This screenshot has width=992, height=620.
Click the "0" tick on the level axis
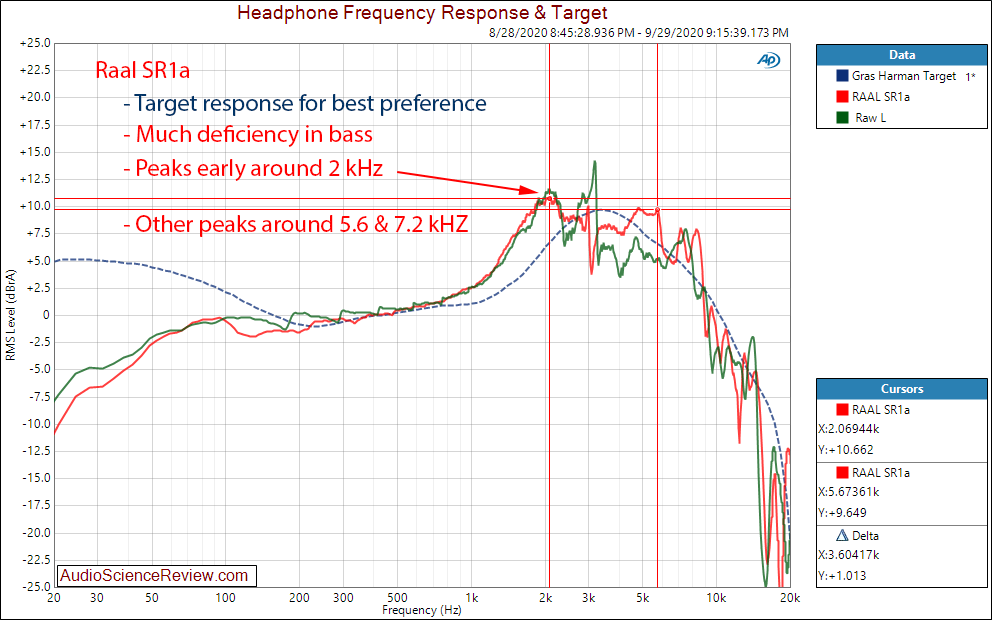click(46, 315)
